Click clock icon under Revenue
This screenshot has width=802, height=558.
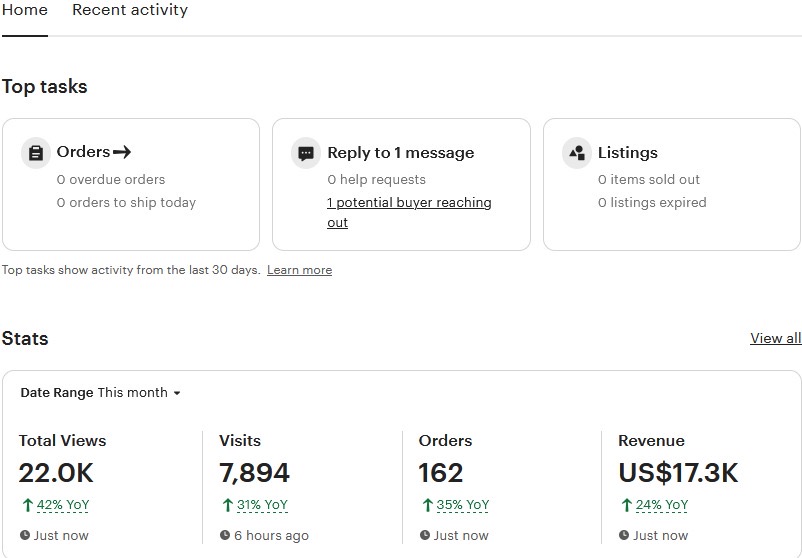623,535
